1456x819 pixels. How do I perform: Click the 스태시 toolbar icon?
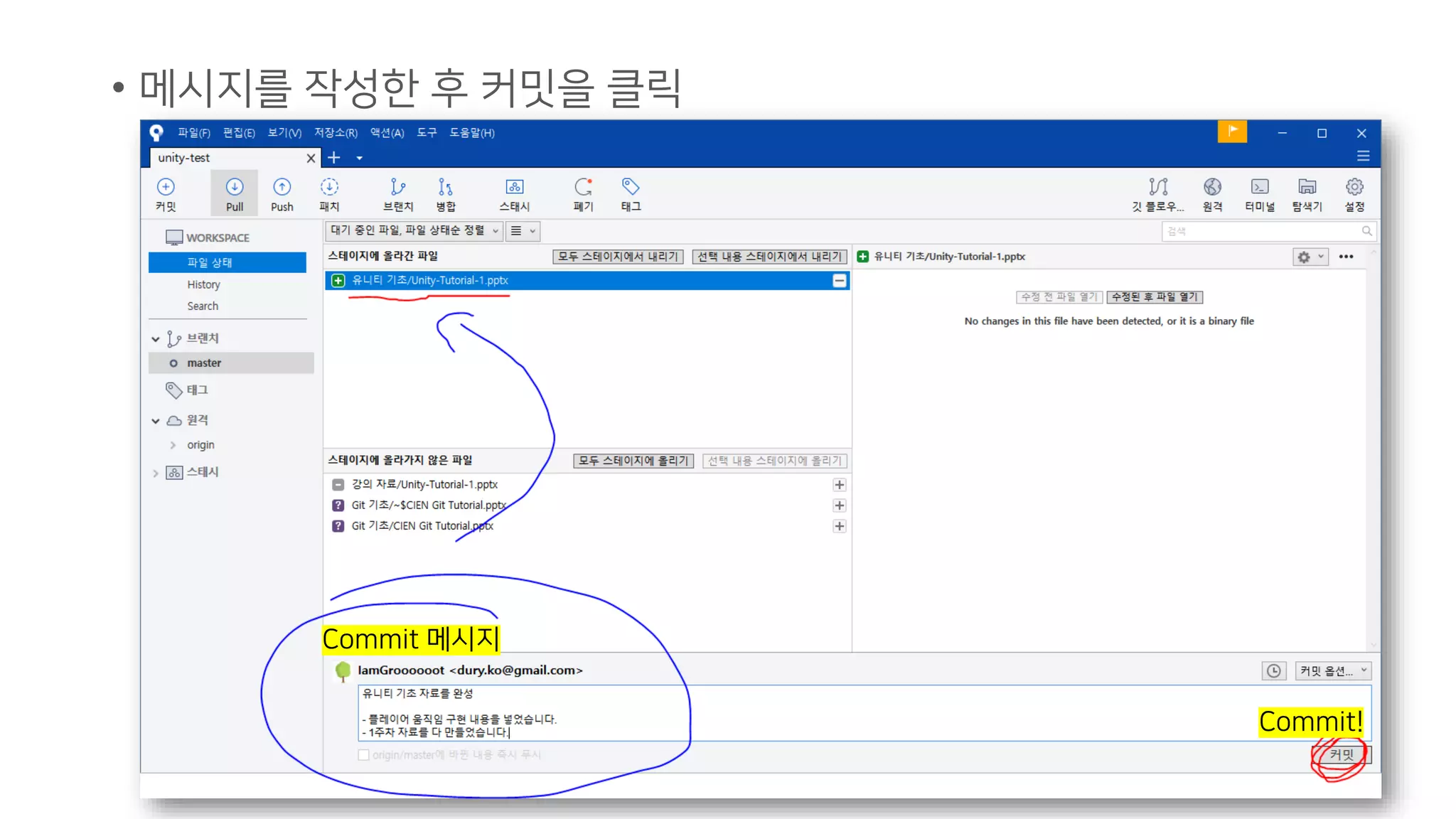coord(515,194)
